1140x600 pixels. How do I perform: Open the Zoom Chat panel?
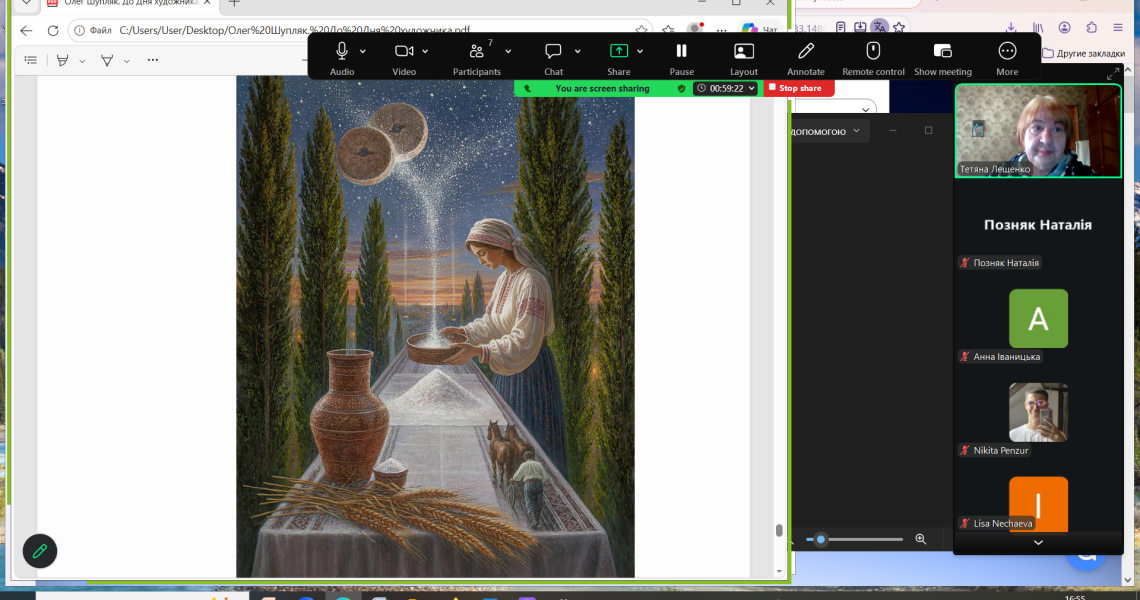click(553, 58)
